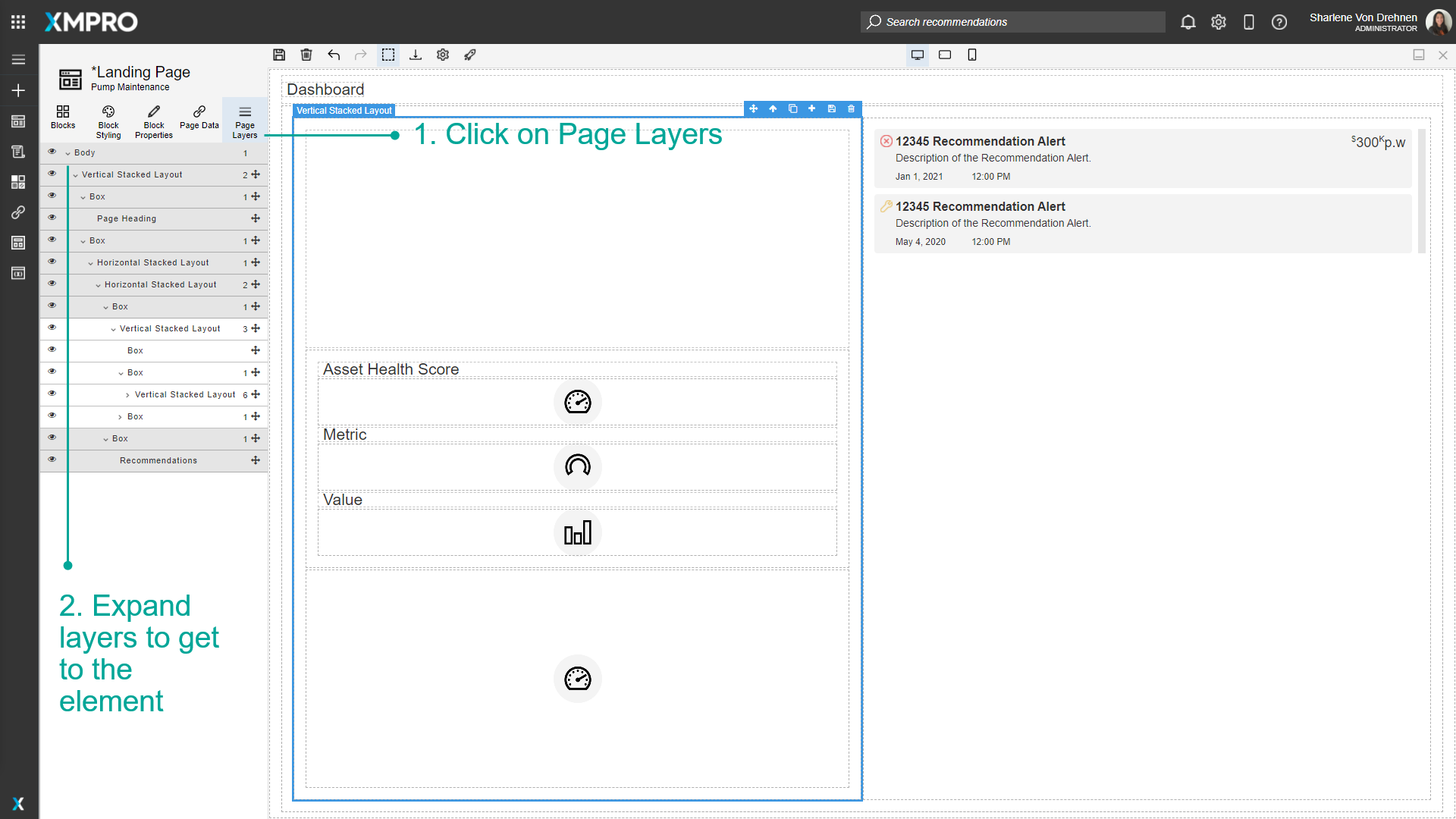The height and width of the screenshot is (819, 1456).
Task: Open notifications bell in the top bar
Action: point(1188,22)
